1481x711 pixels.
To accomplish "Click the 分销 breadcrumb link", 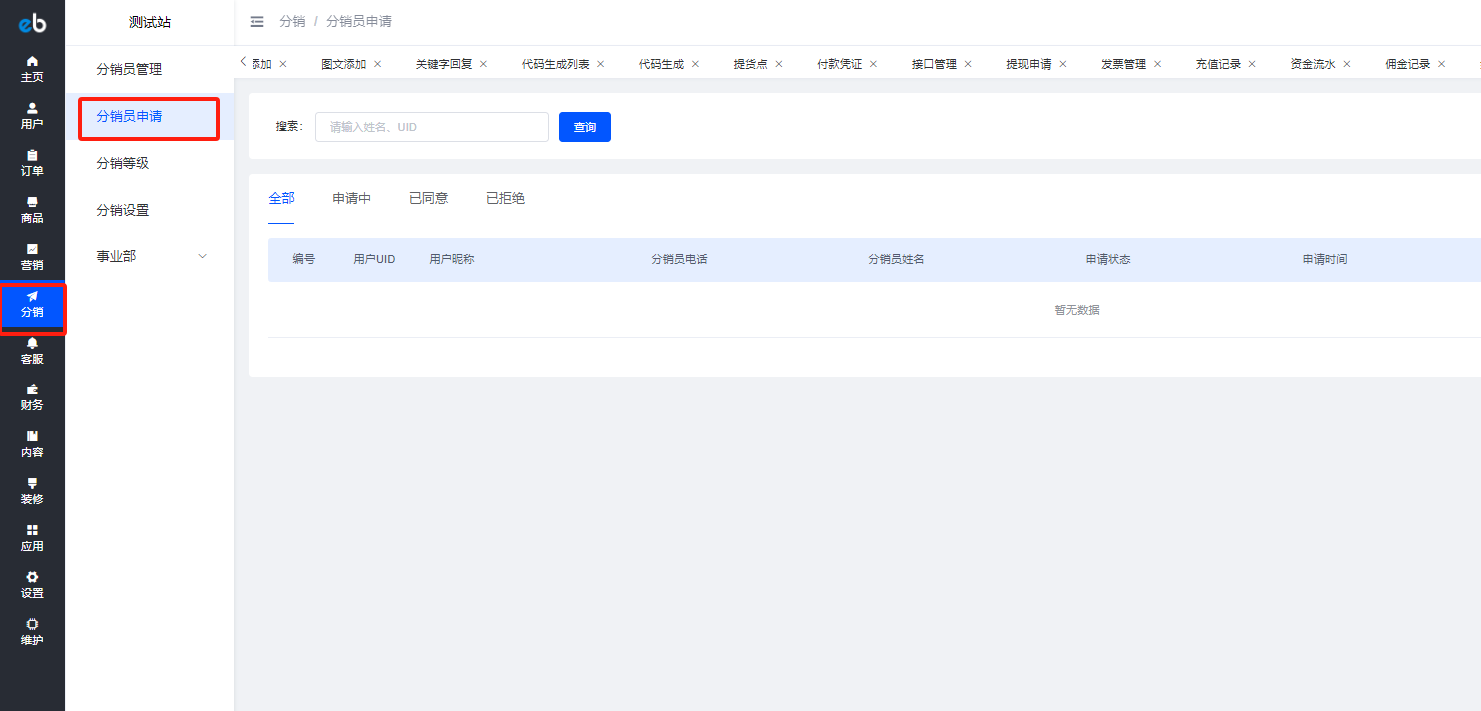I will pos(292,21).
